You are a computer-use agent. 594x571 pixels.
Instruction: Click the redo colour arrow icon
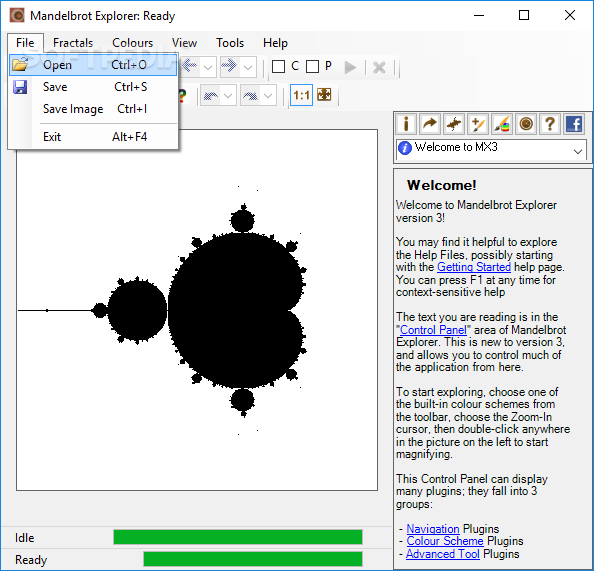[250, 95]
